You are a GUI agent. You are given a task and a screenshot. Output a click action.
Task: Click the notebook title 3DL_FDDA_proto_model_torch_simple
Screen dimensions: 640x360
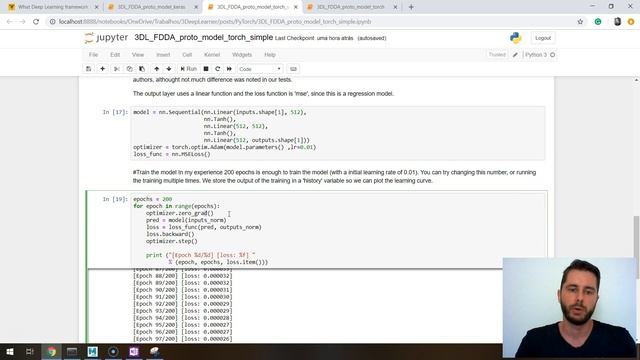(204, 38)
